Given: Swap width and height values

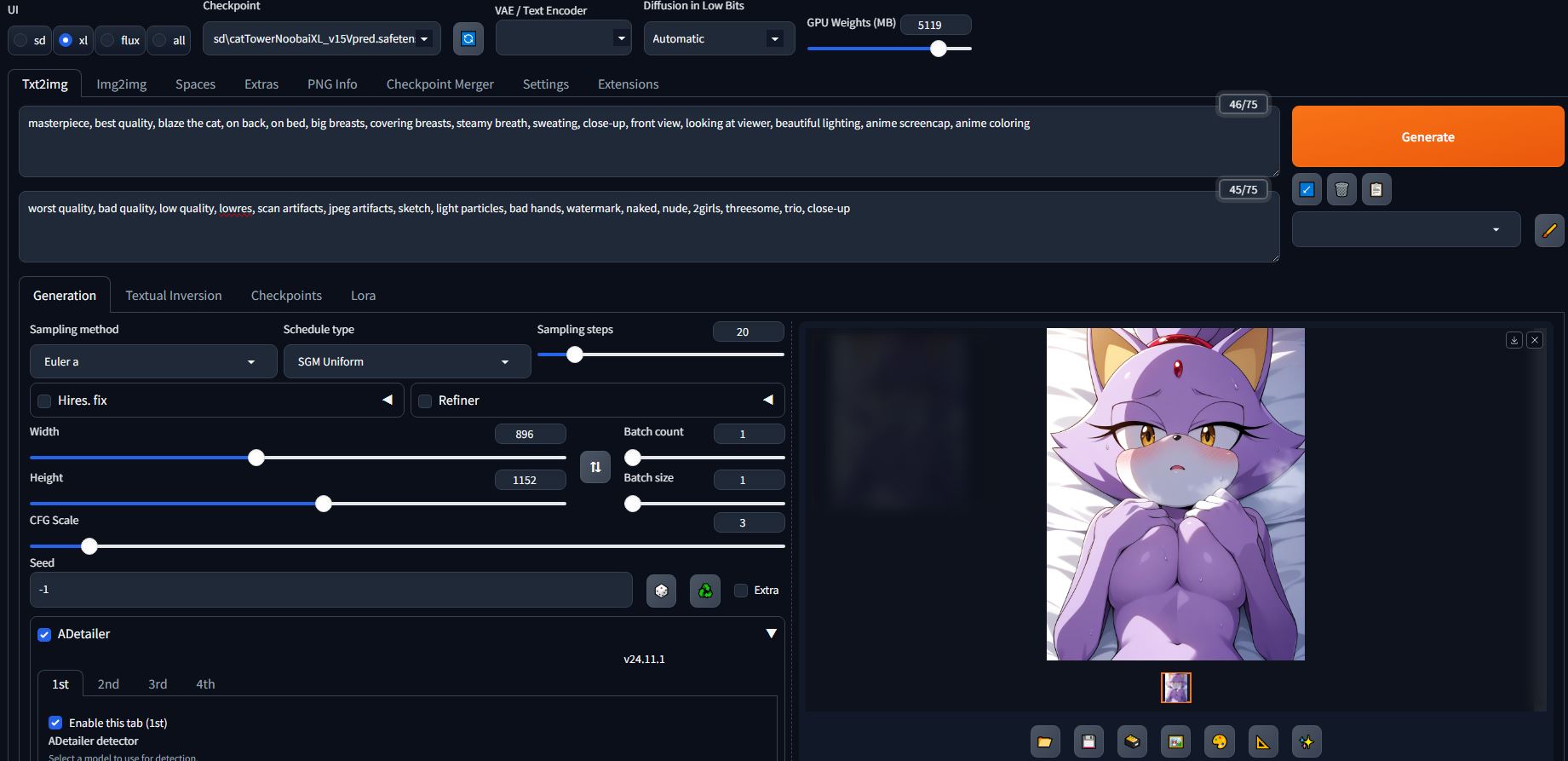Looking at the screenshot, I should (x=595, y=467).
